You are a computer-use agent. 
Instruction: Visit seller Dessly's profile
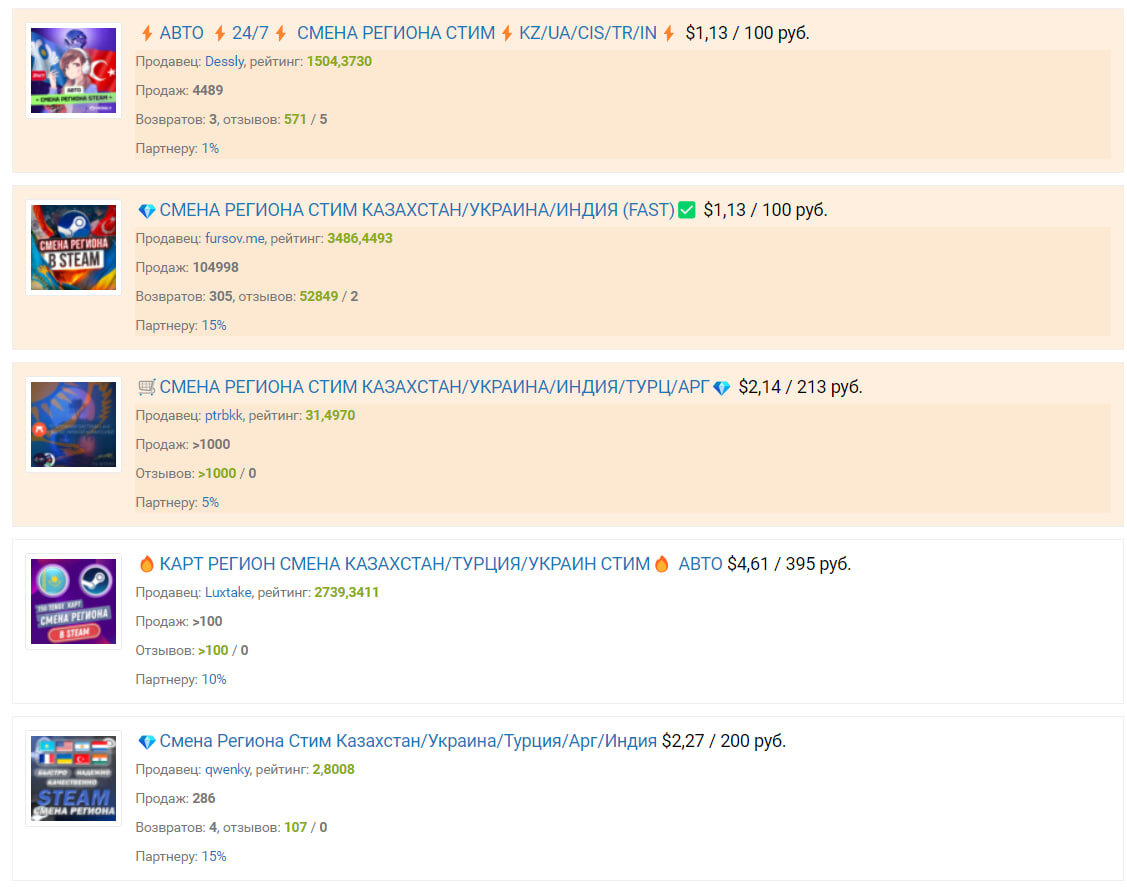coord(224,61)
